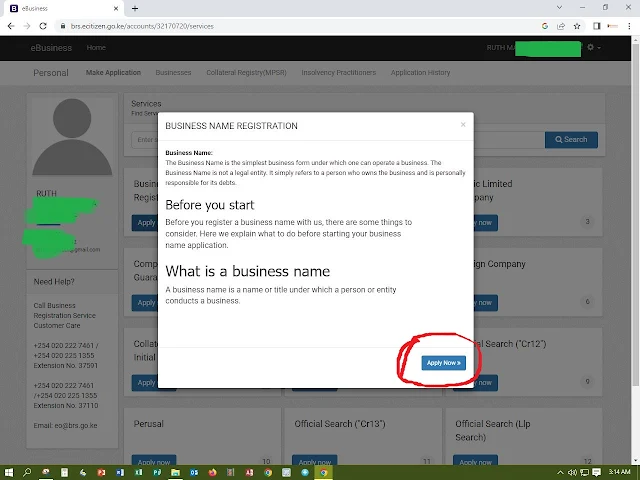Viewport: 640px width, 480px height.
Task: Select the browser address bar URL
Action: coord(142,26)
